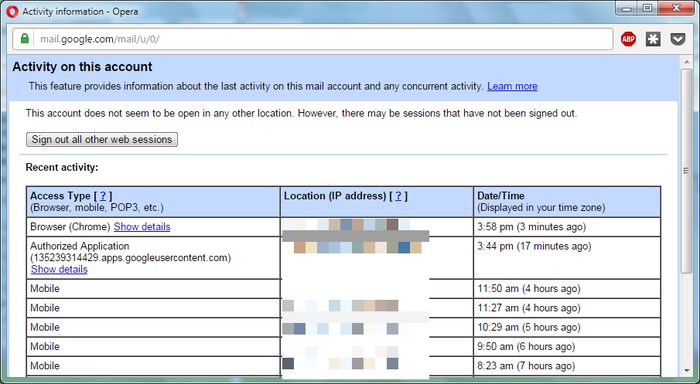Open the Pocket extension icon
The width and height of the screenshot is (700, 384).
[678, 39]
